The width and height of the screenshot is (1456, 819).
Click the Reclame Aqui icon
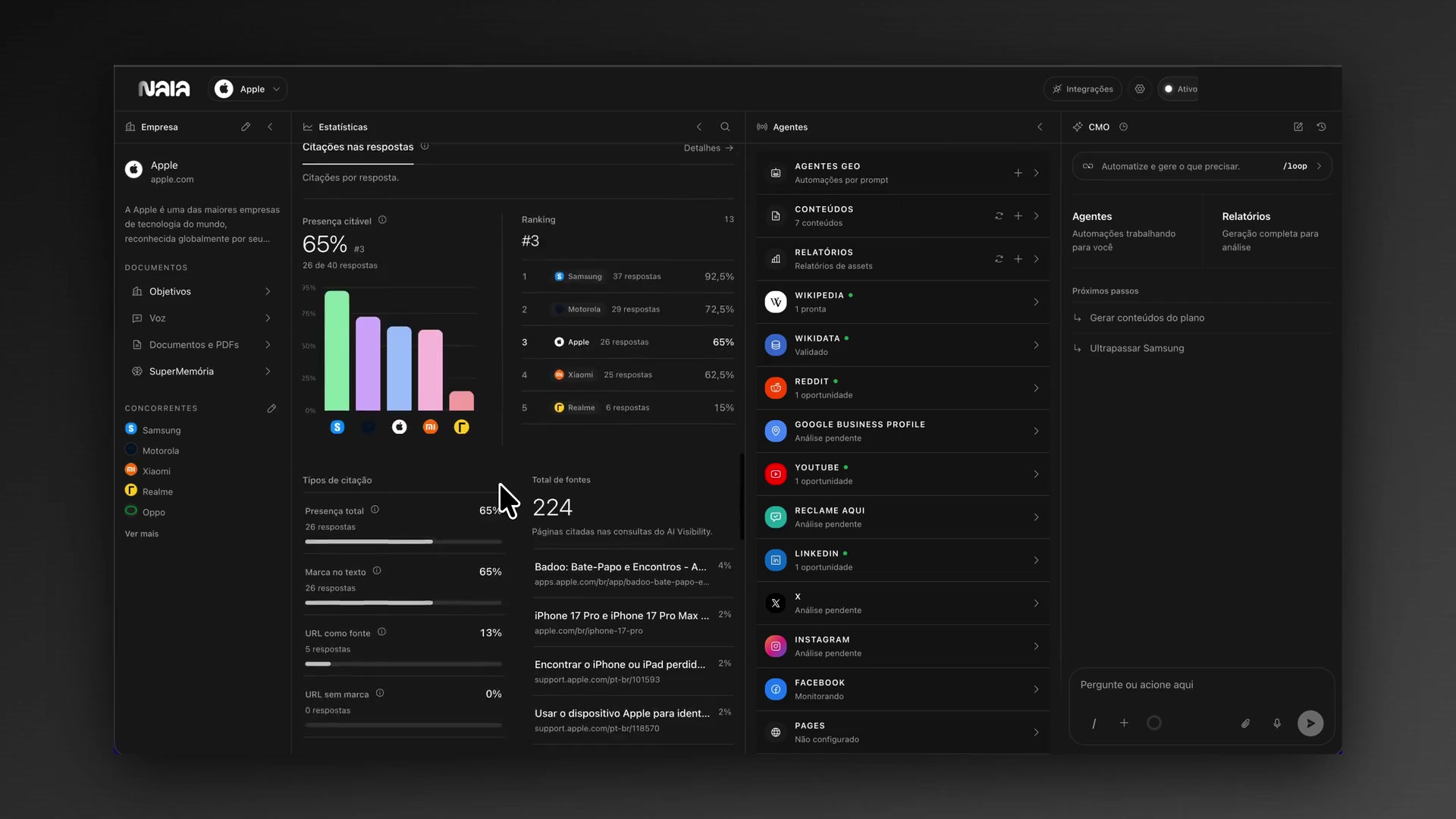click(776, 517)
